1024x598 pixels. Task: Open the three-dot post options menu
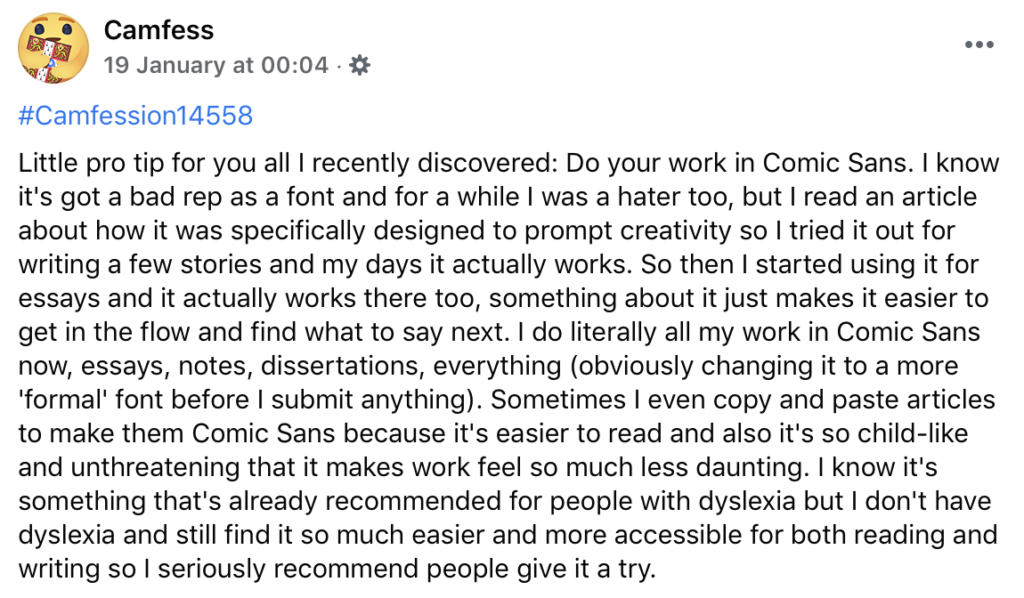[x=979, y=44]
